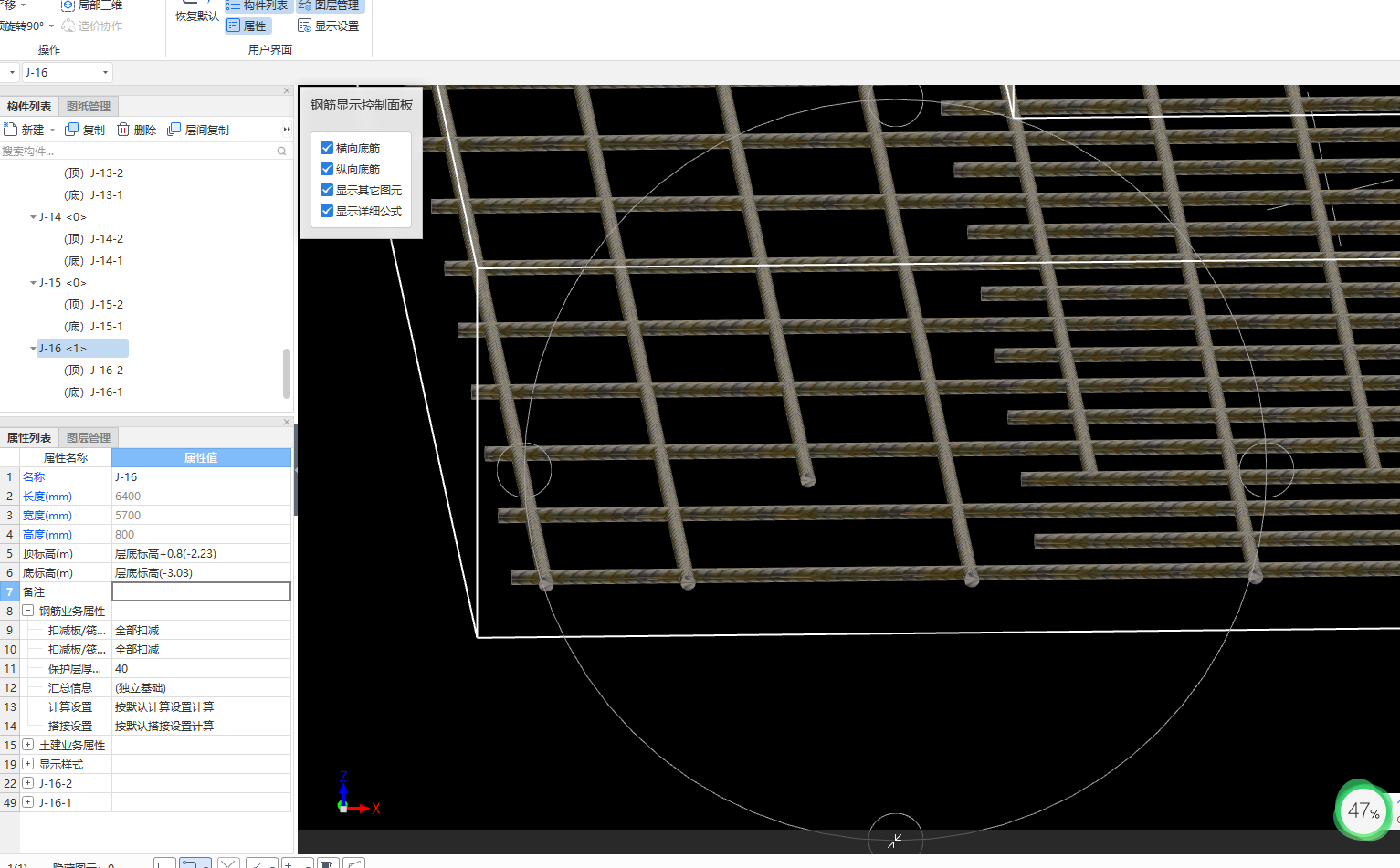Close the 属性列表 panel with its X
This screenshot has width=1400, height=868.
[x=287, y=422]
